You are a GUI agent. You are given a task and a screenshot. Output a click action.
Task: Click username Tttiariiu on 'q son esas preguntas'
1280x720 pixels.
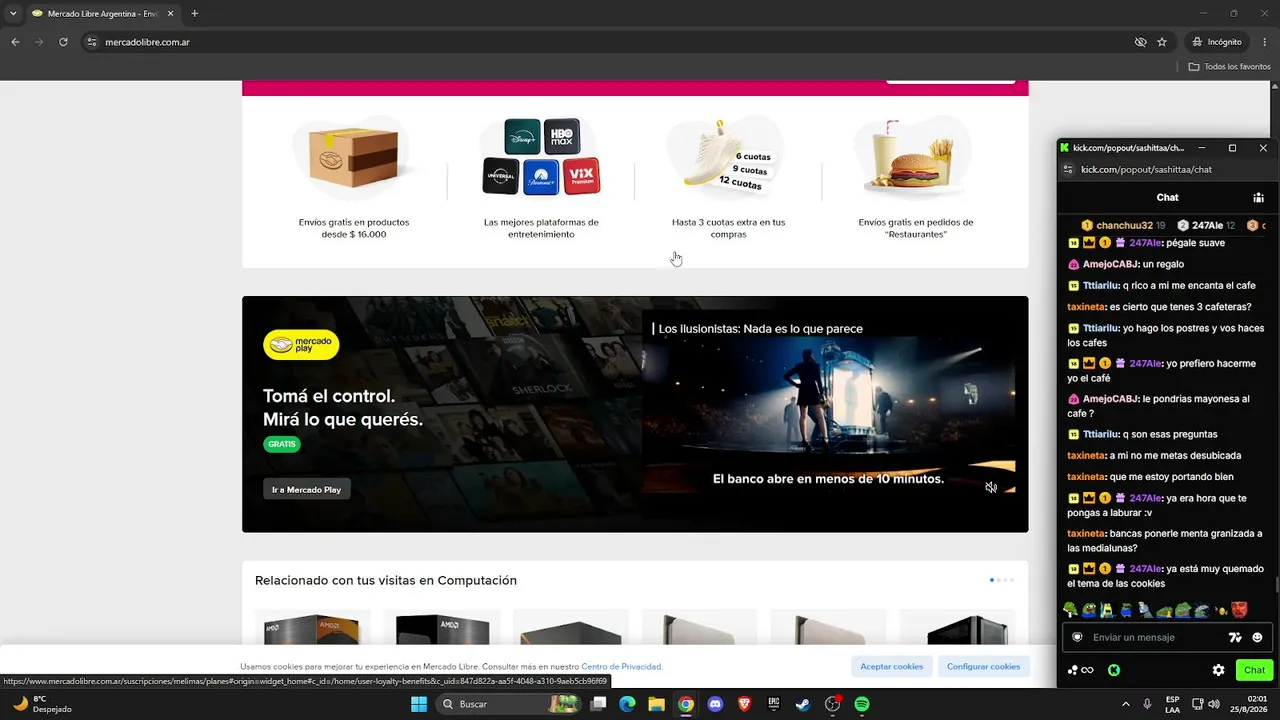click(x=1100, y=434)
